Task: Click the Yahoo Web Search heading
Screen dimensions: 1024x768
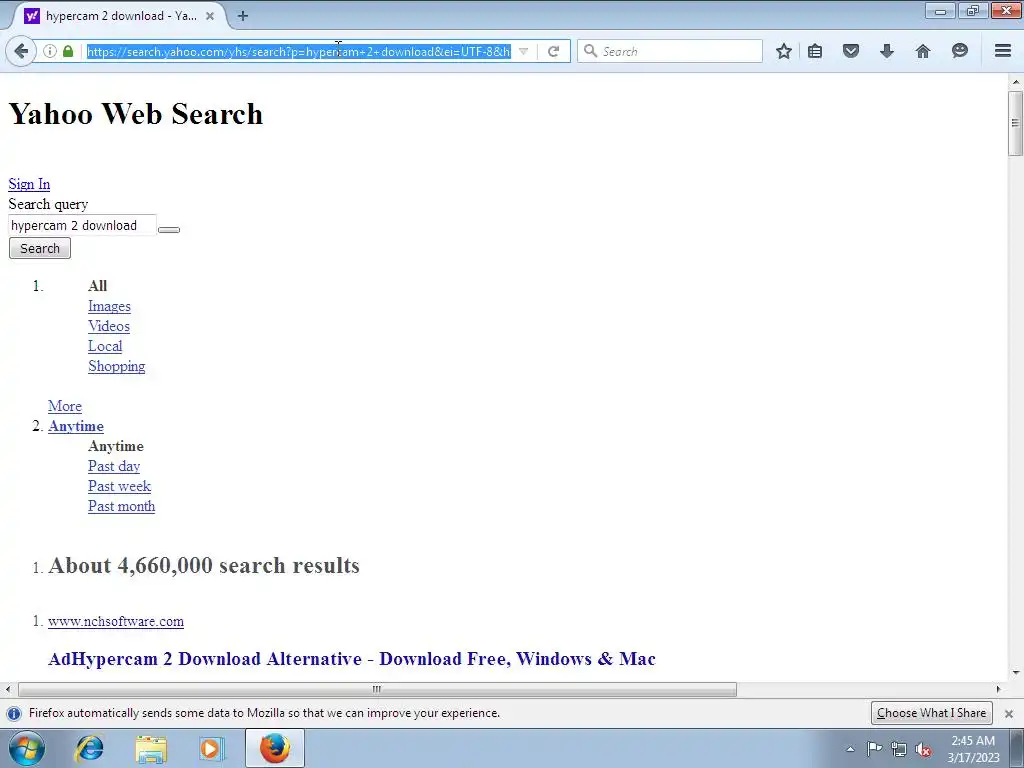Action: (136, 114)
